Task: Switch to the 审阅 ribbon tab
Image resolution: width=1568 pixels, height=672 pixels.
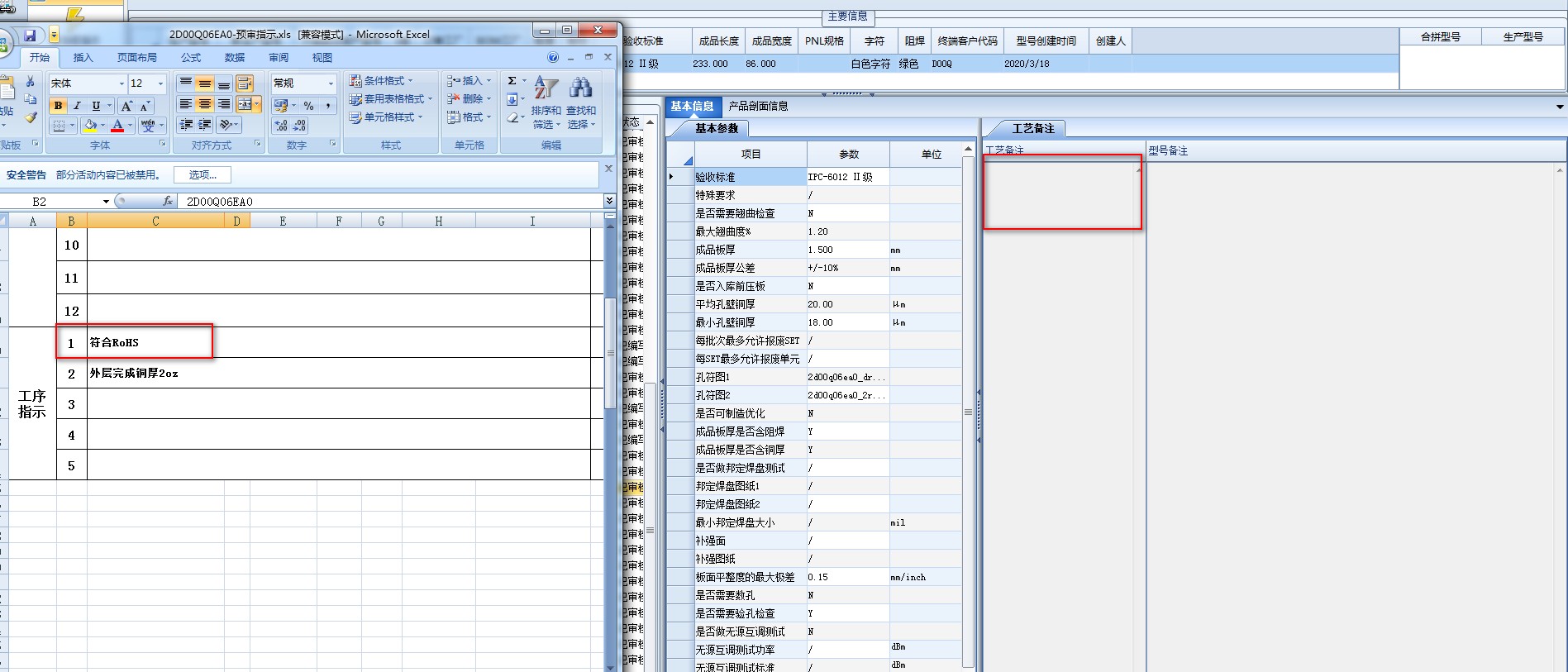Action: click(279, 58)
